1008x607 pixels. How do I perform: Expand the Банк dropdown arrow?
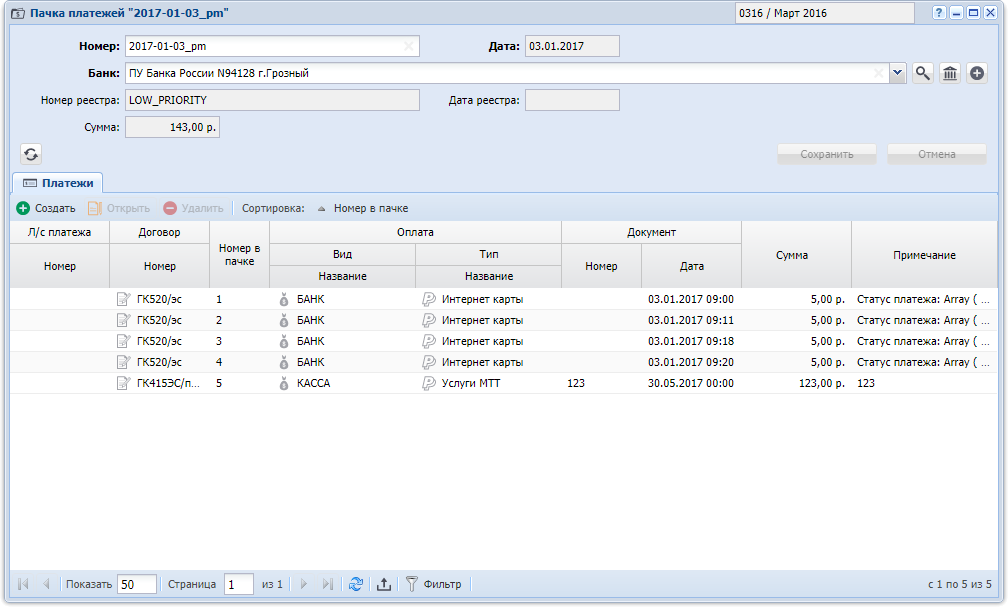coord(897,73)
